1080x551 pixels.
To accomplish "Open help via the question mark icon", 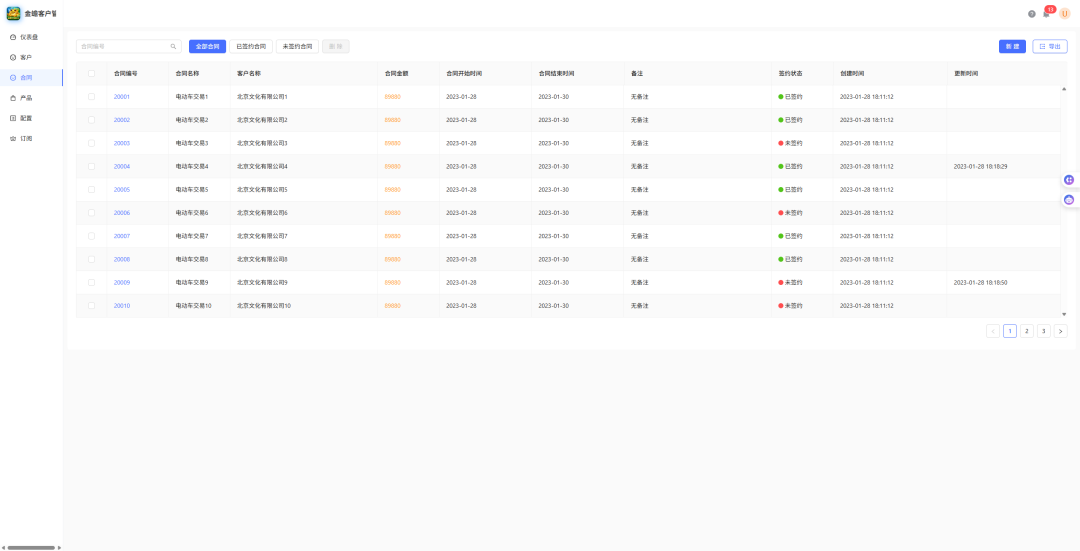I will pos(1031,14).
